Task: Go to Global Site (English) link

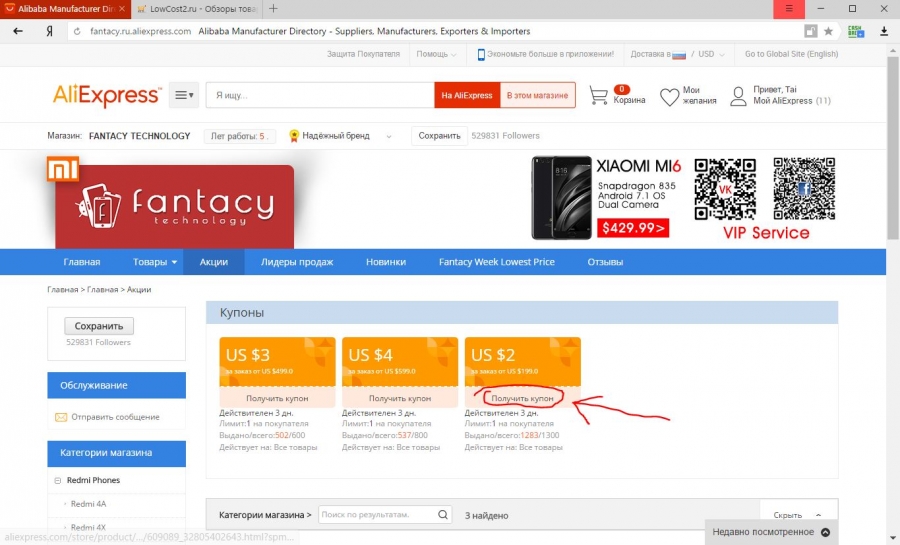Action: (x=791, y=54)
